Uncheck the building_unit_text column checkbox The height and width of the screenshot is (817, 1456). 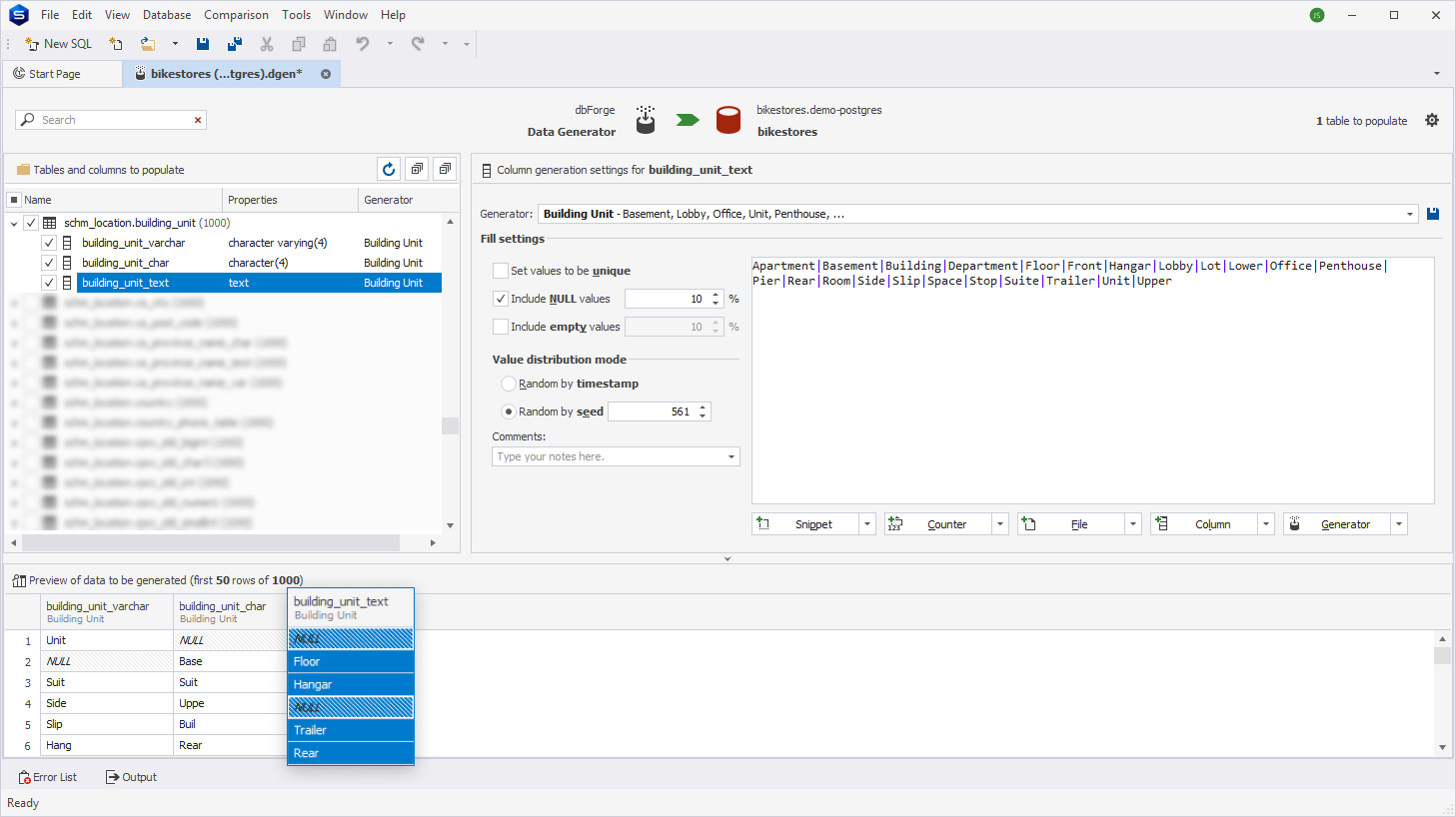[x=49, y=283]
